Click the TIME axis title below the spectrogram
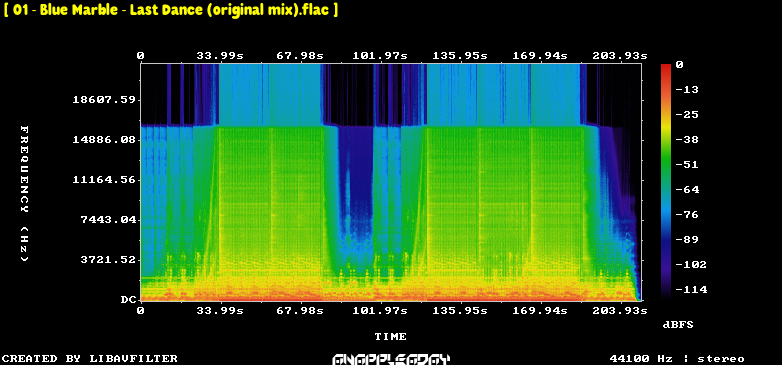Viewport: 782px width, 365px height. [x=391, y=337]
